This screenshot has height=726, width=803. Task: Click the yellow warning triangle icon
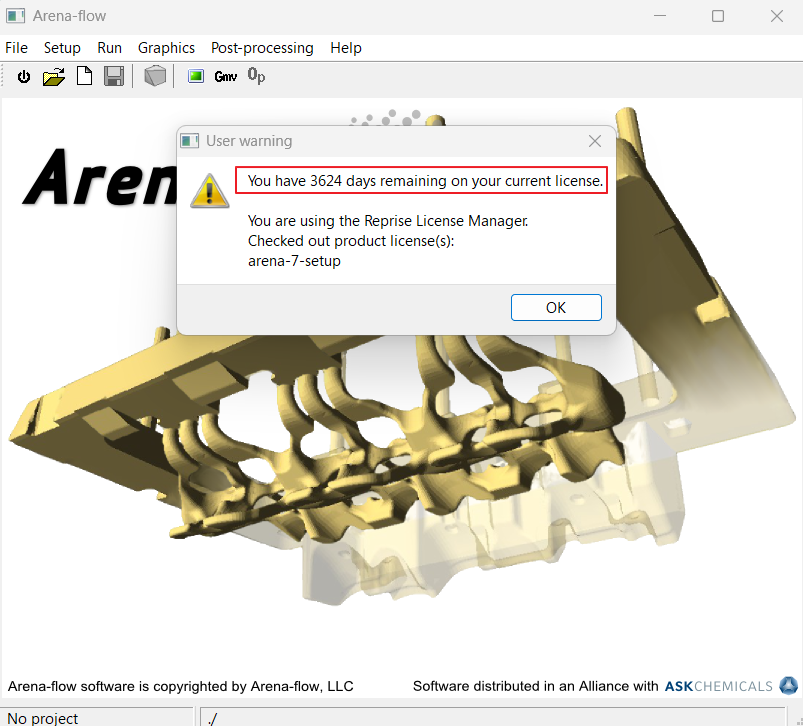click(x=209, y=191)
